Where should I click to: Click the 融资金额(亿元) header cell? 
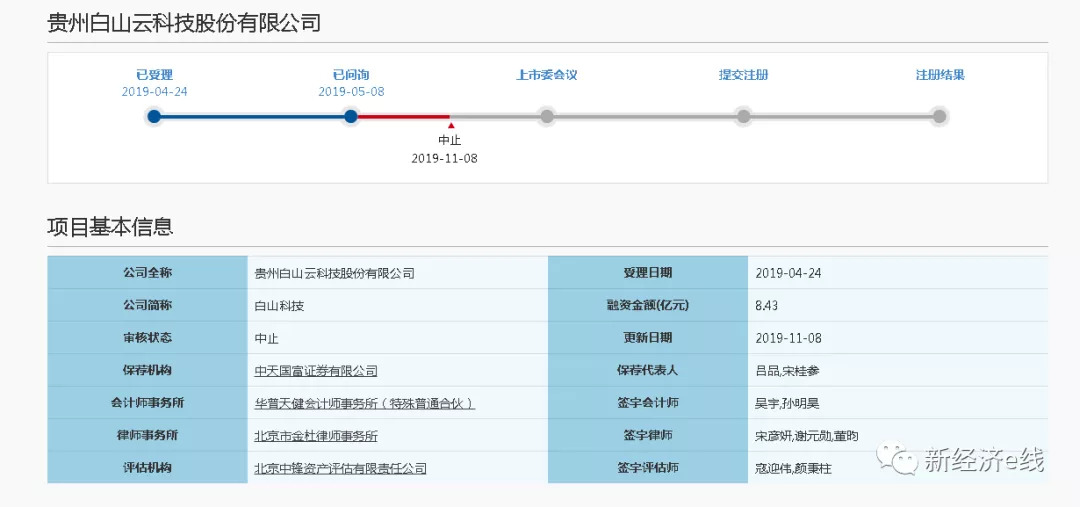click(x=647, y=305)
